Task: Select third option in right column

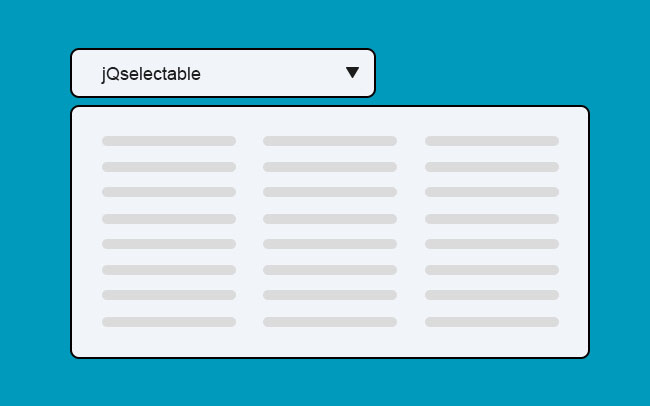Action: [x=492, y=192]
